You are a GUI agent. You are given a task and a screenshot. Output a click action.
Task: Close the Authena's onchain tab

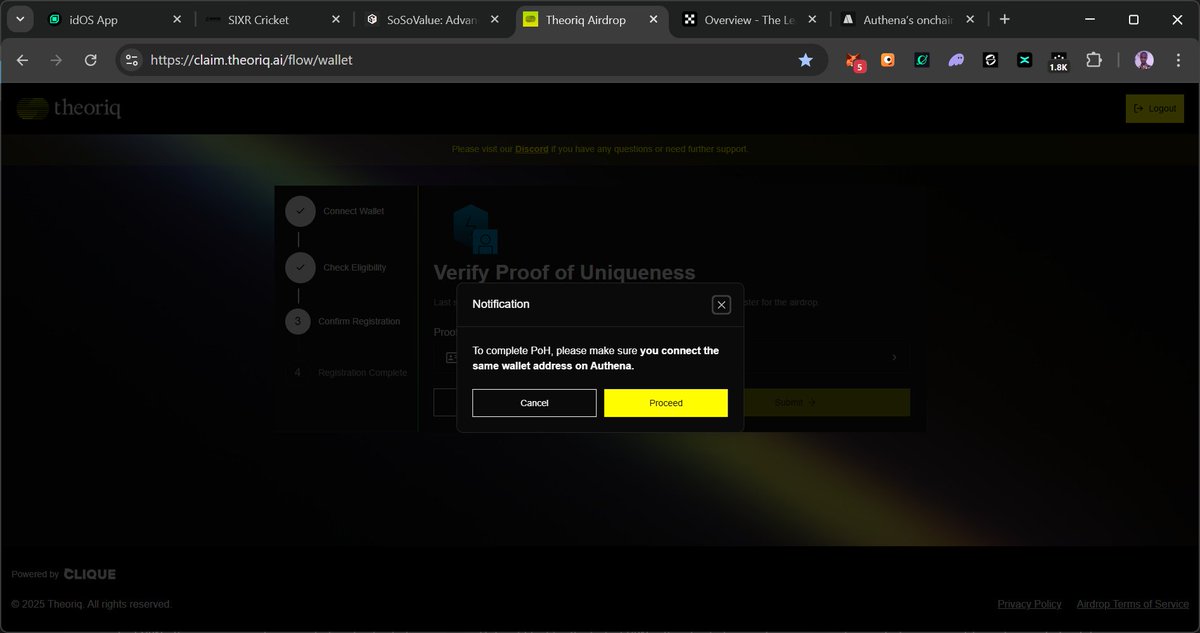point(971,19)
